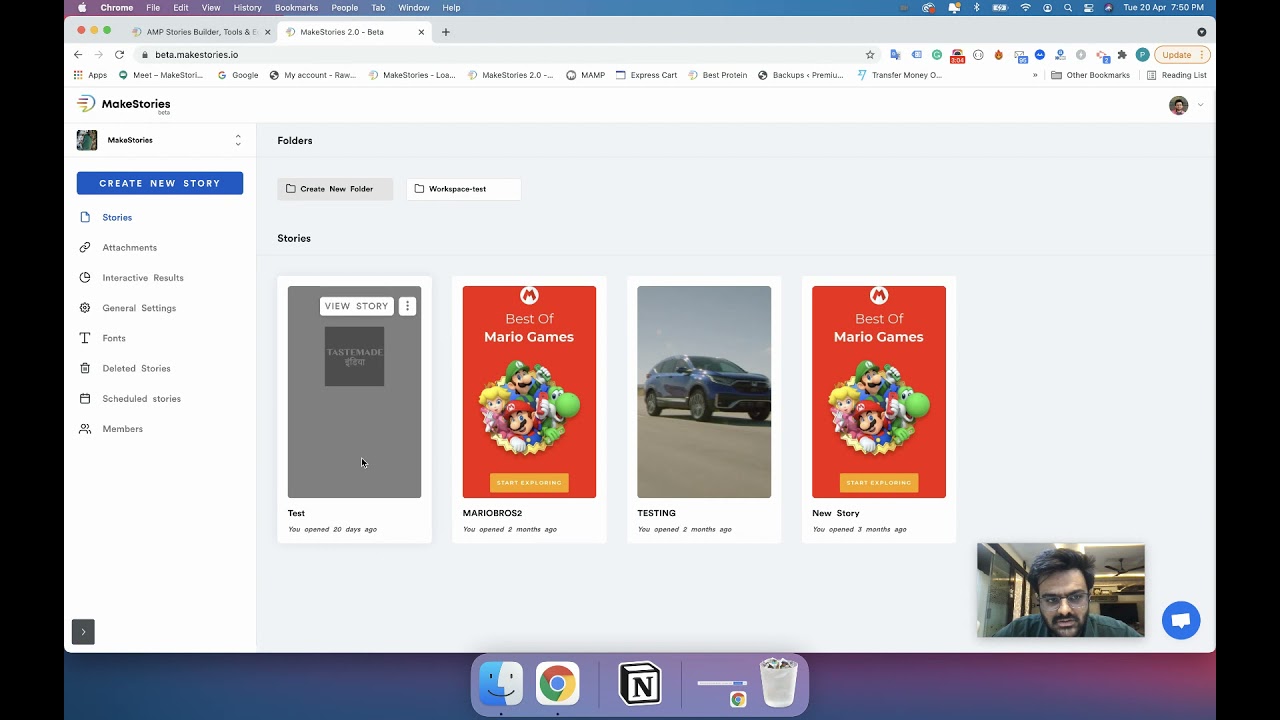Open Notion from the Dock
Screen dimensions: 1280x720
[x=640, y=684]
